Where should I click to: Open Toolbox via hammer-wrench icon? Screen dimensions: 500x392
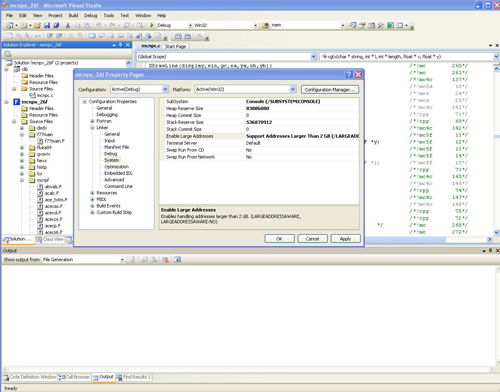381,25
